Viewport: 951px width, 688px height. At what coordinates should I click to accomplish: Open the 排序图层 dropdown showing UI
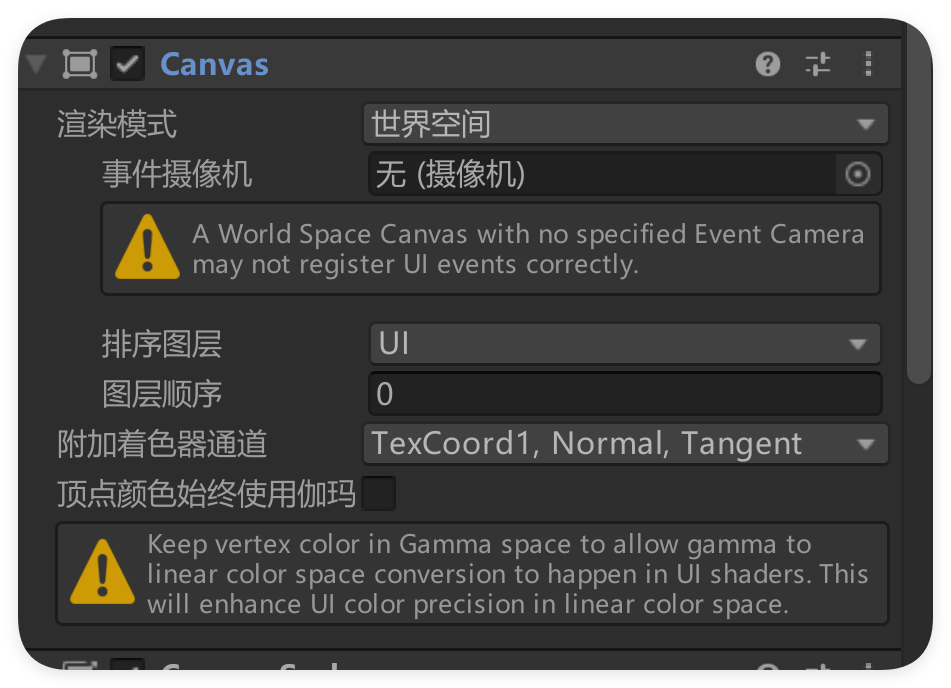click(x=625, y=344)
